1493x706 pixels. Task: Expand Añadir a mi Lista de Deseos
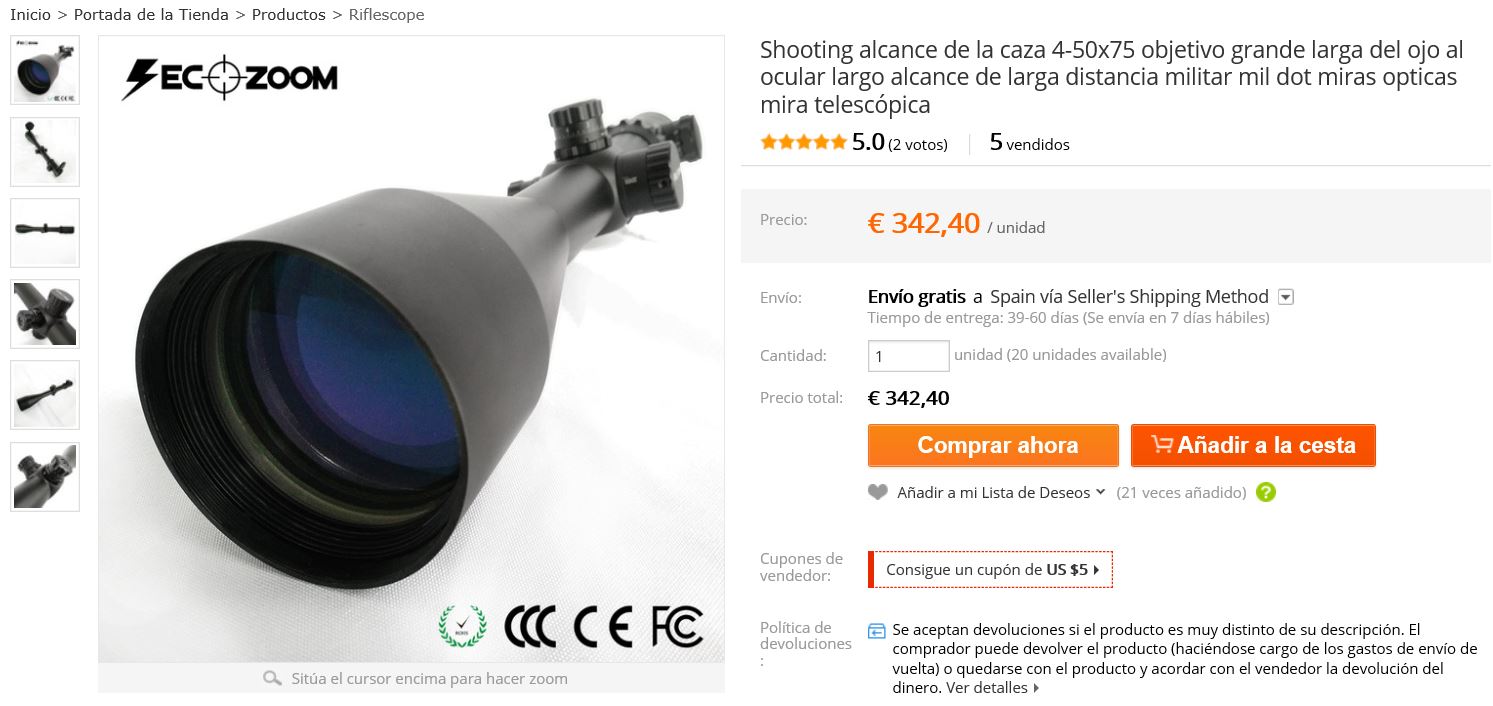1000,492
